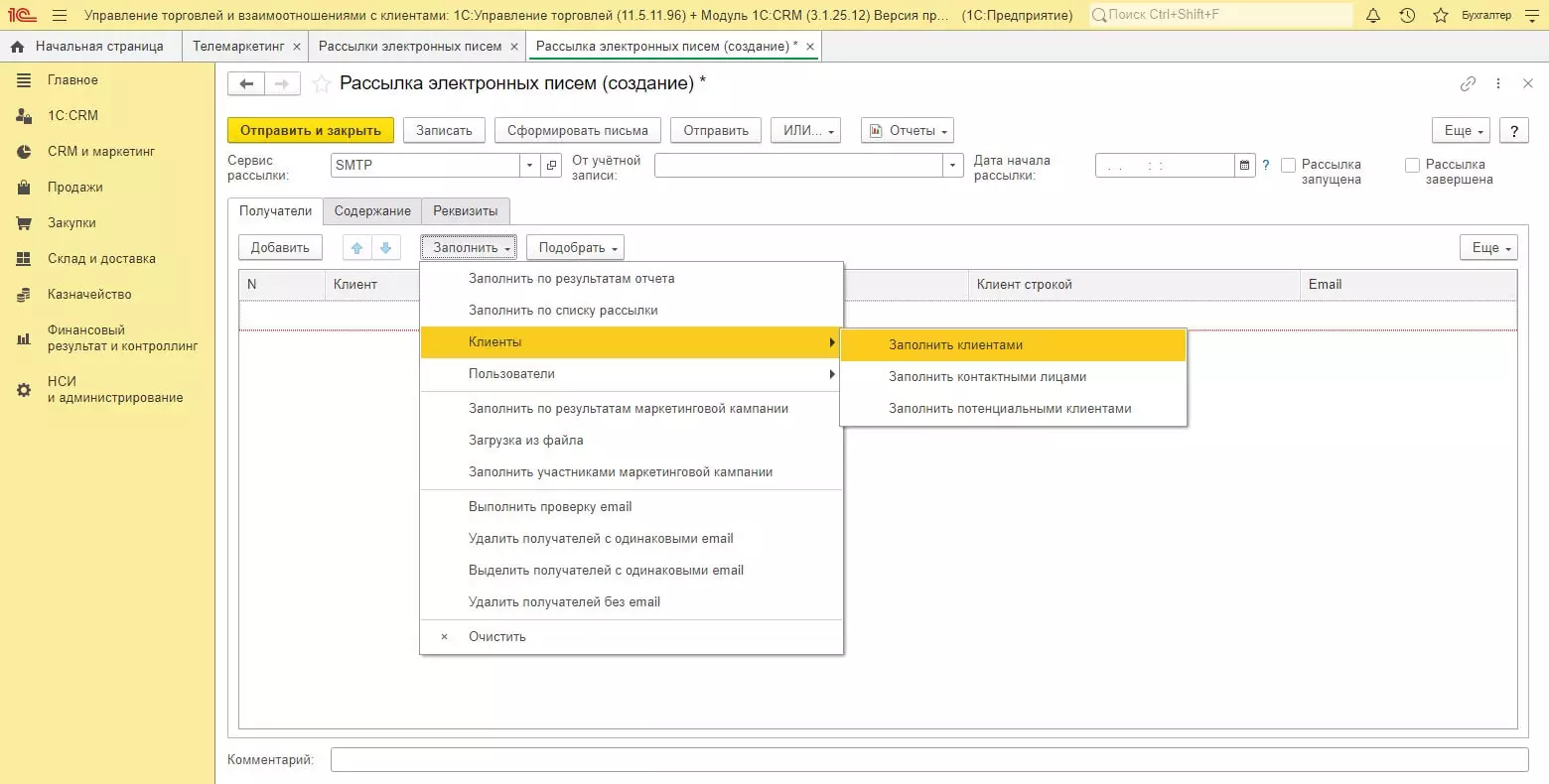Click the favorites star in title bar
Viewport: 1549px width, 784px height.
pyautogui.click(x=1441, y=15)
